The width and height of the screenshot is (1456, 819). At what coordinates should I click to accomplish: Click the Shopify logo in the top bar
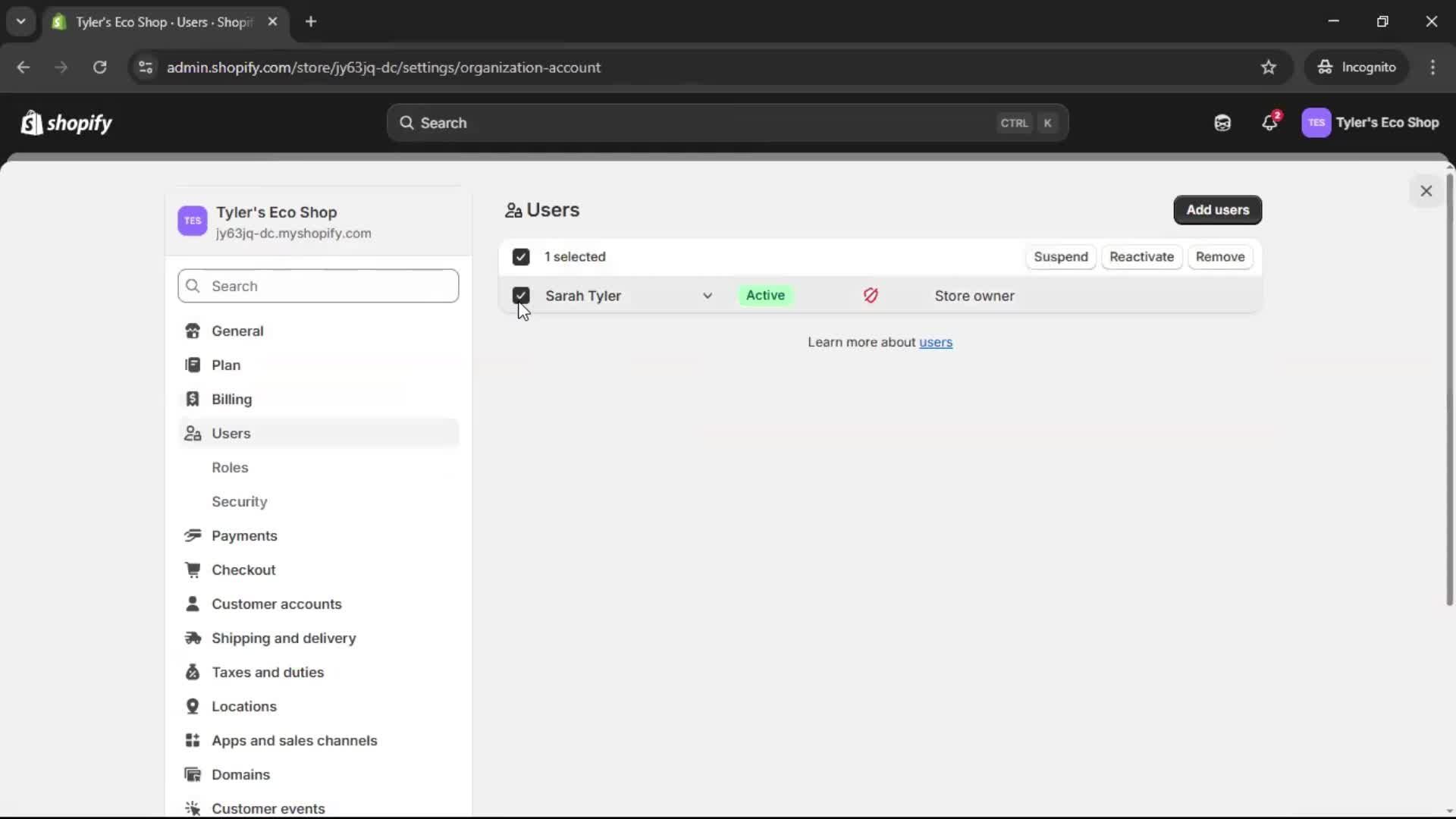pyautogui.click(x=67, y=123)
